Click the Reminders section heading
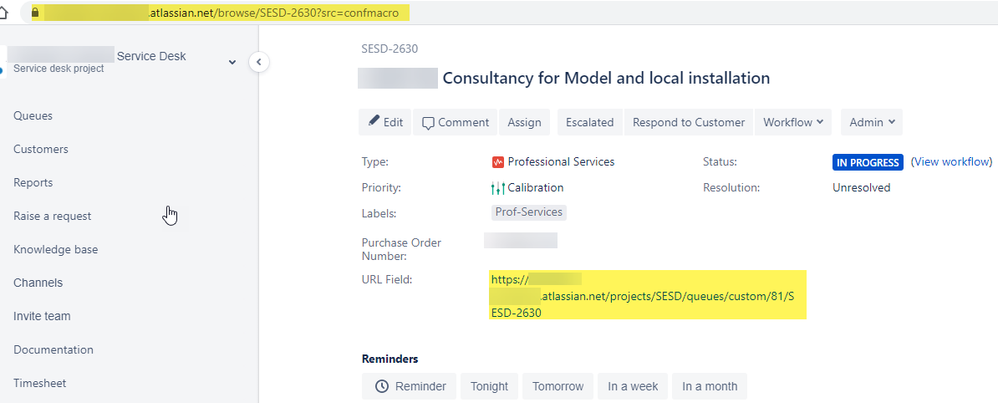The image size is (998, 403). click(x=390, y=358)
